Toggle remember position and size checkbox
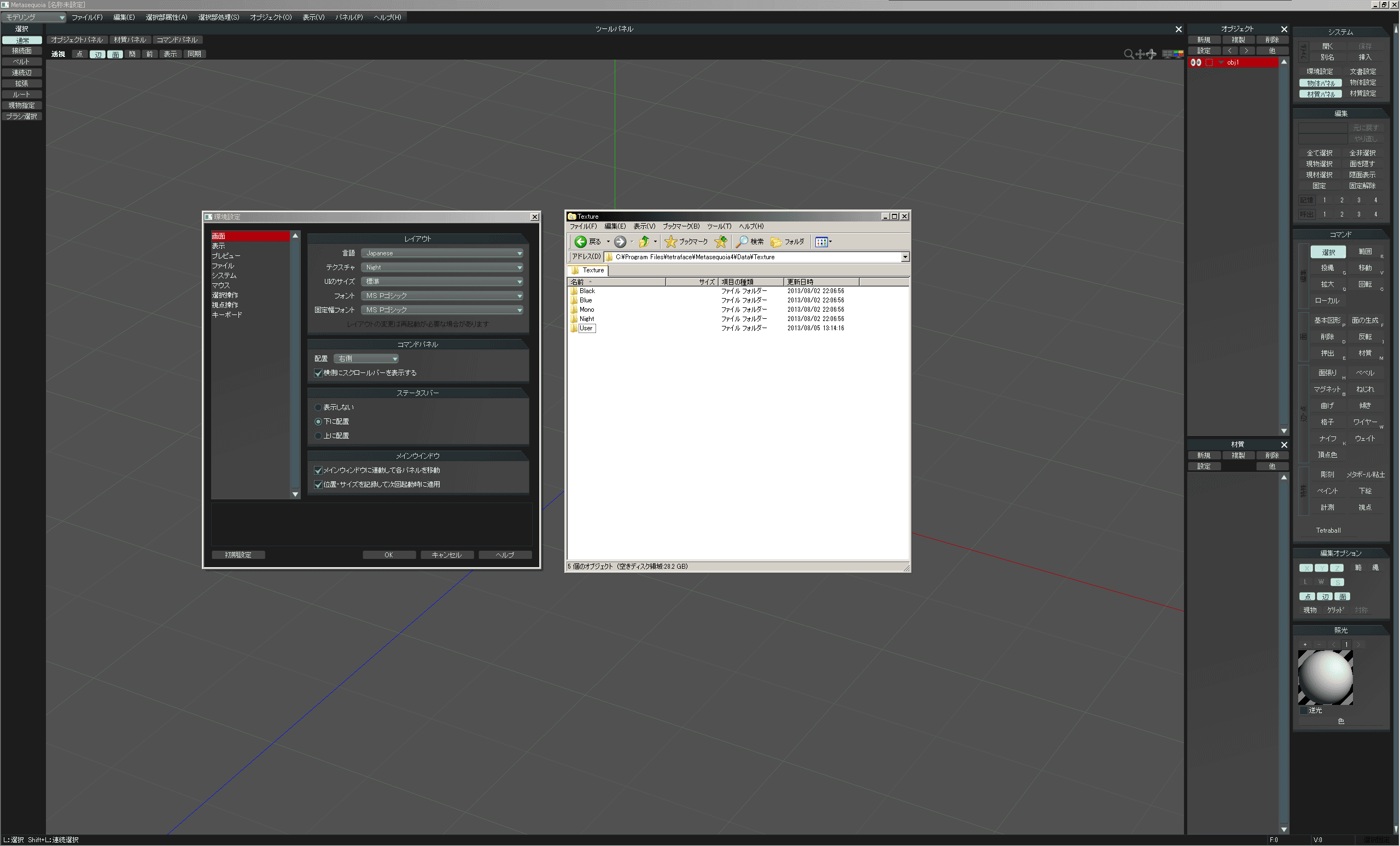 pos(318,485)
